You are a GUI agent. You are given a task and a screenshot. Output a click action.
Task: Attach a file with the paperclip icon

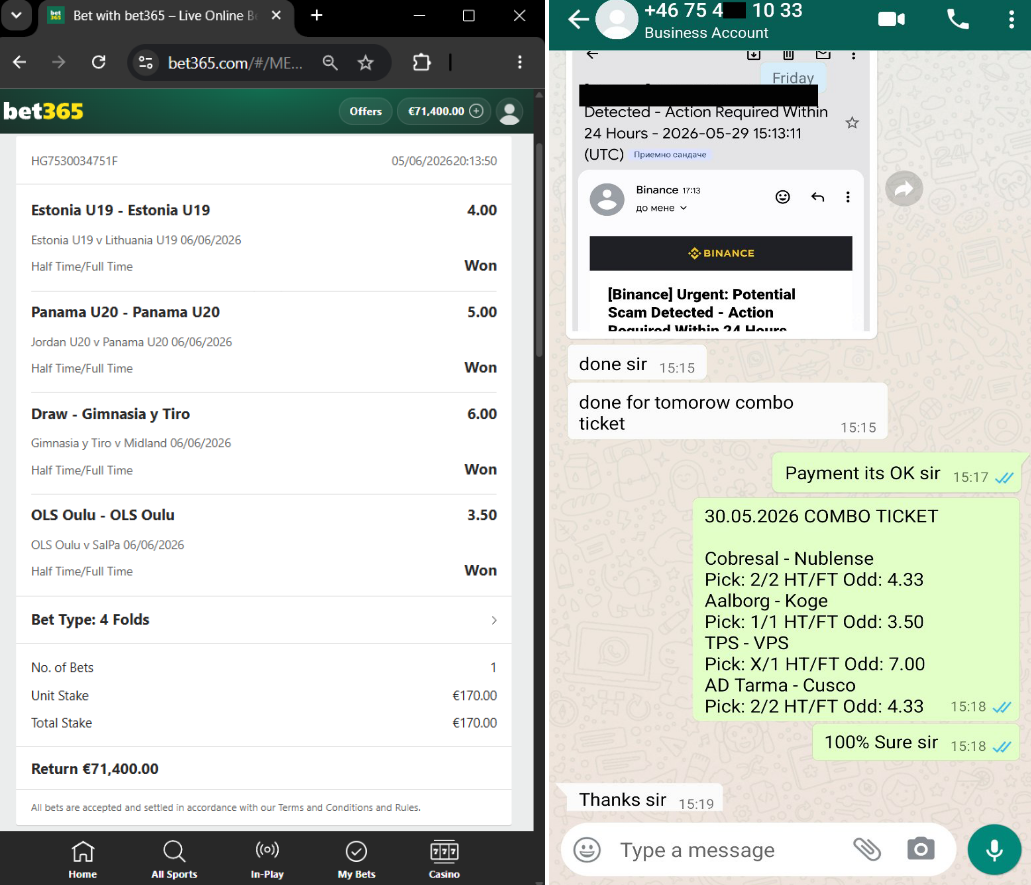867,849
